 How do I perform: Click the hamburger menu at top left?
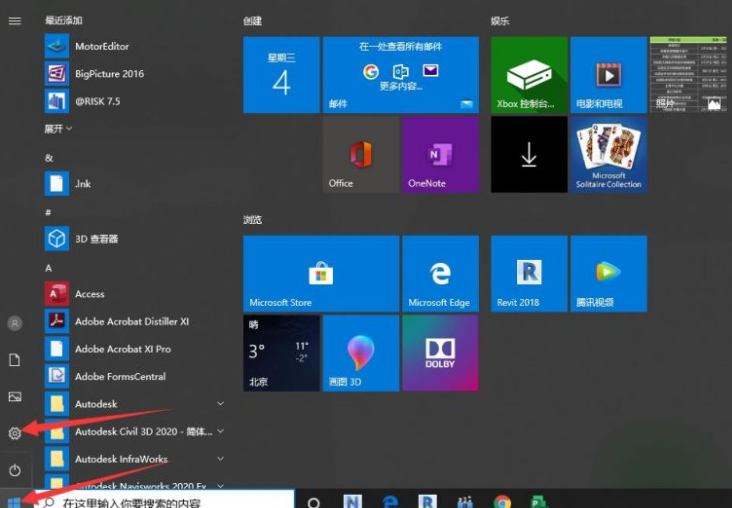pyautogui.click(x=15, y=21)
